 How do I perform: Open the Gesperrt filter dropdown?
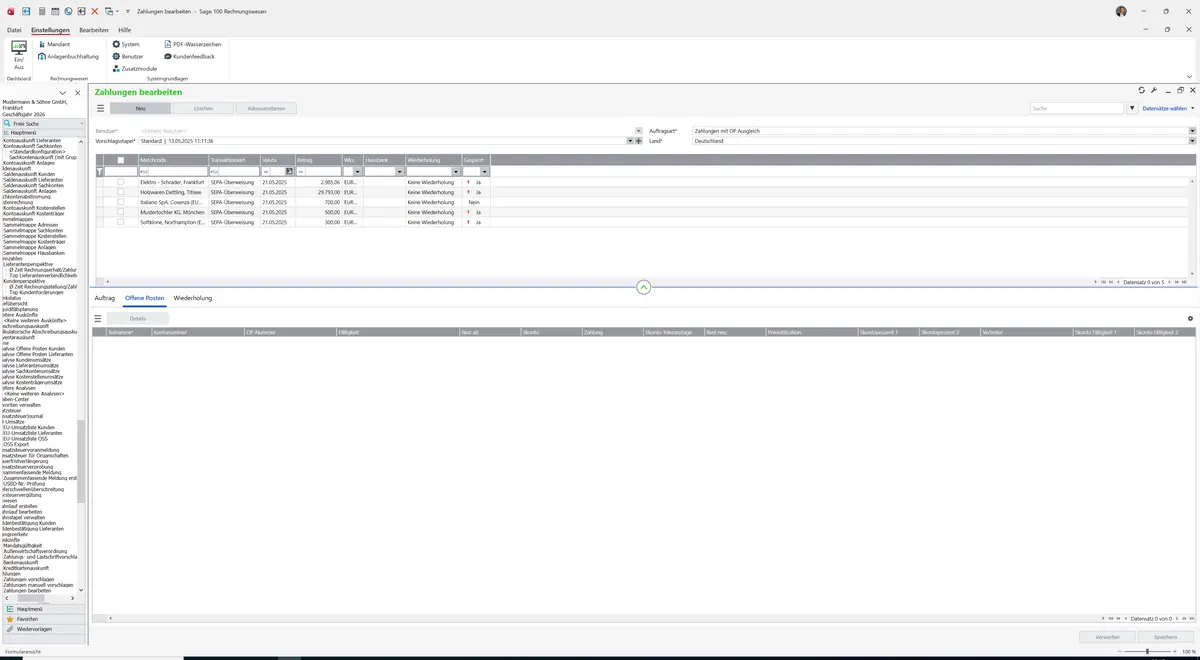(485, 172)
